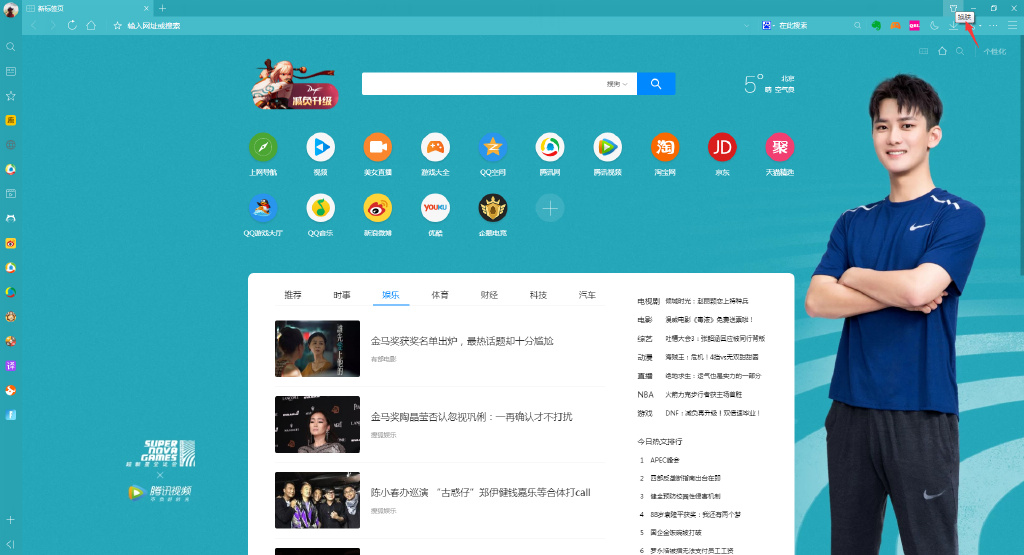Viewport: 1024px width, 555px height.
Task: Click the 减负升级 game banner logo
Action: click(x=295, y=84)
